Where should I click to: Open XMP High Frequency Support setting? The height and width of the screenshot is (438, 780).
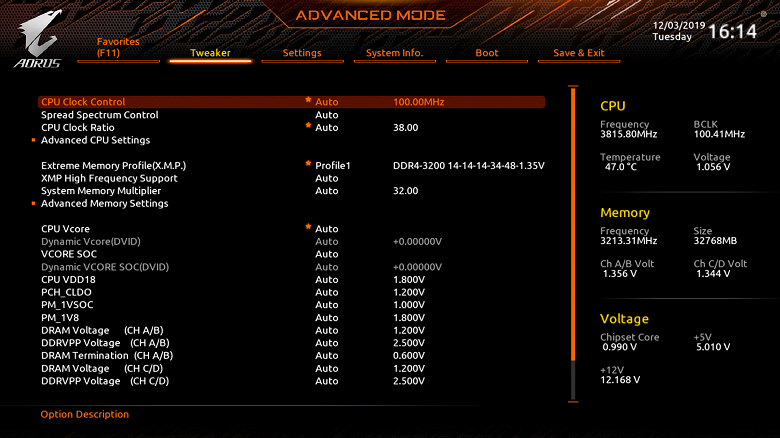click(109, 178)
